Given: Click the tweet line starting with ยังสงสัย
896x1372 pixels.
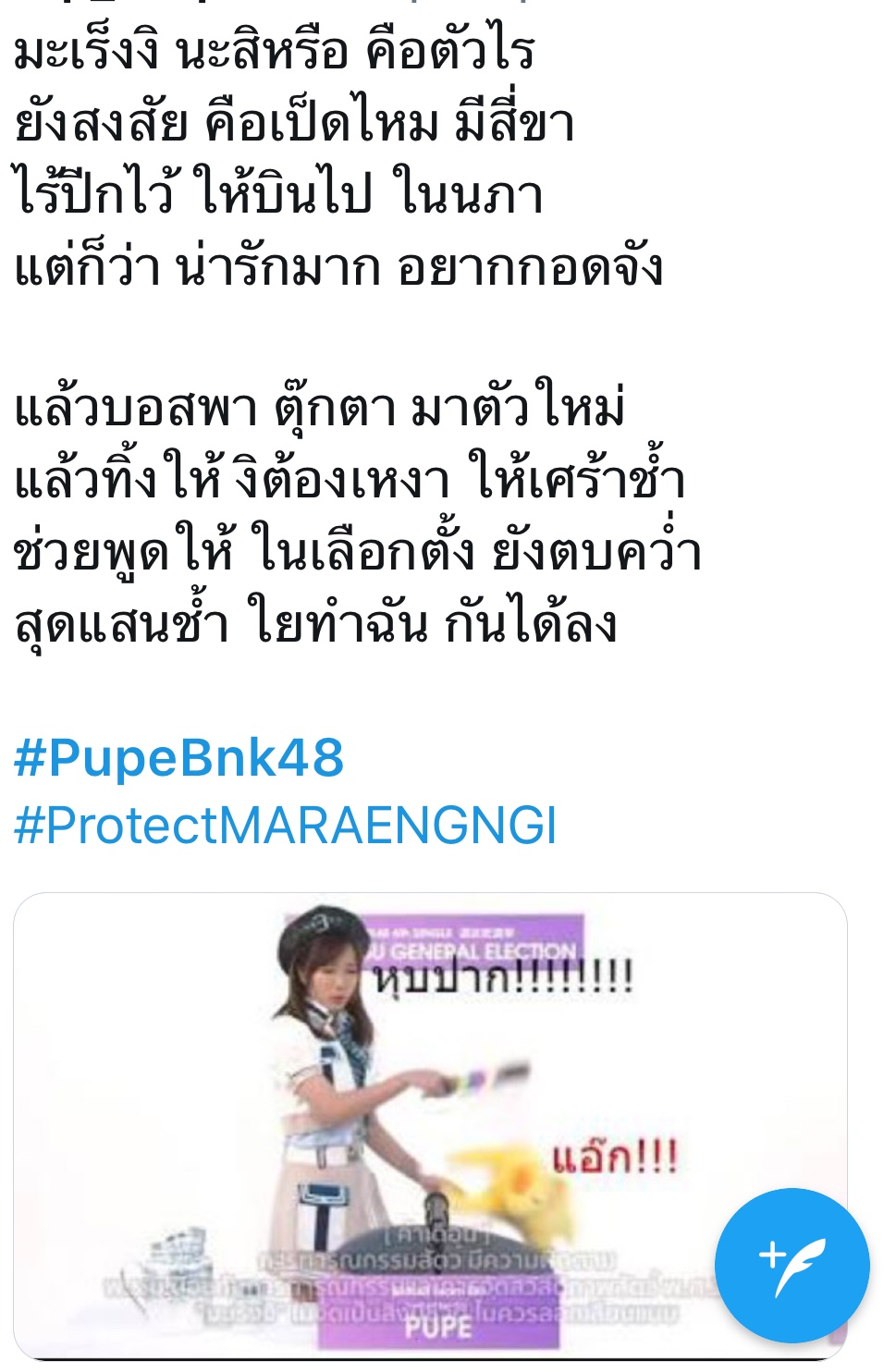Looking at the screenshot, I should click(x=294, y=122).
